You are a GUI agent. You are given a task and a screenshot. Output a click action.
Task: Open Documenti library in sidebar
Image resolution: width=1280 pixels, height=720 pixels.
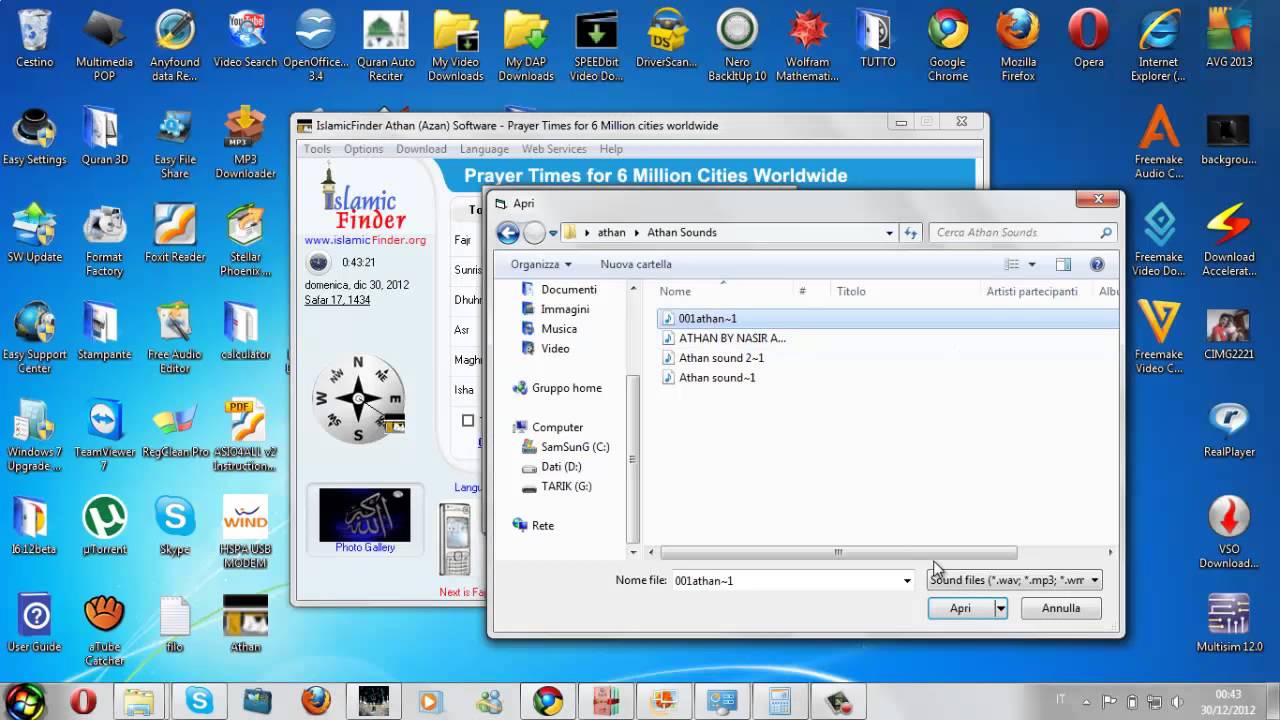click(x=568, y=289)
